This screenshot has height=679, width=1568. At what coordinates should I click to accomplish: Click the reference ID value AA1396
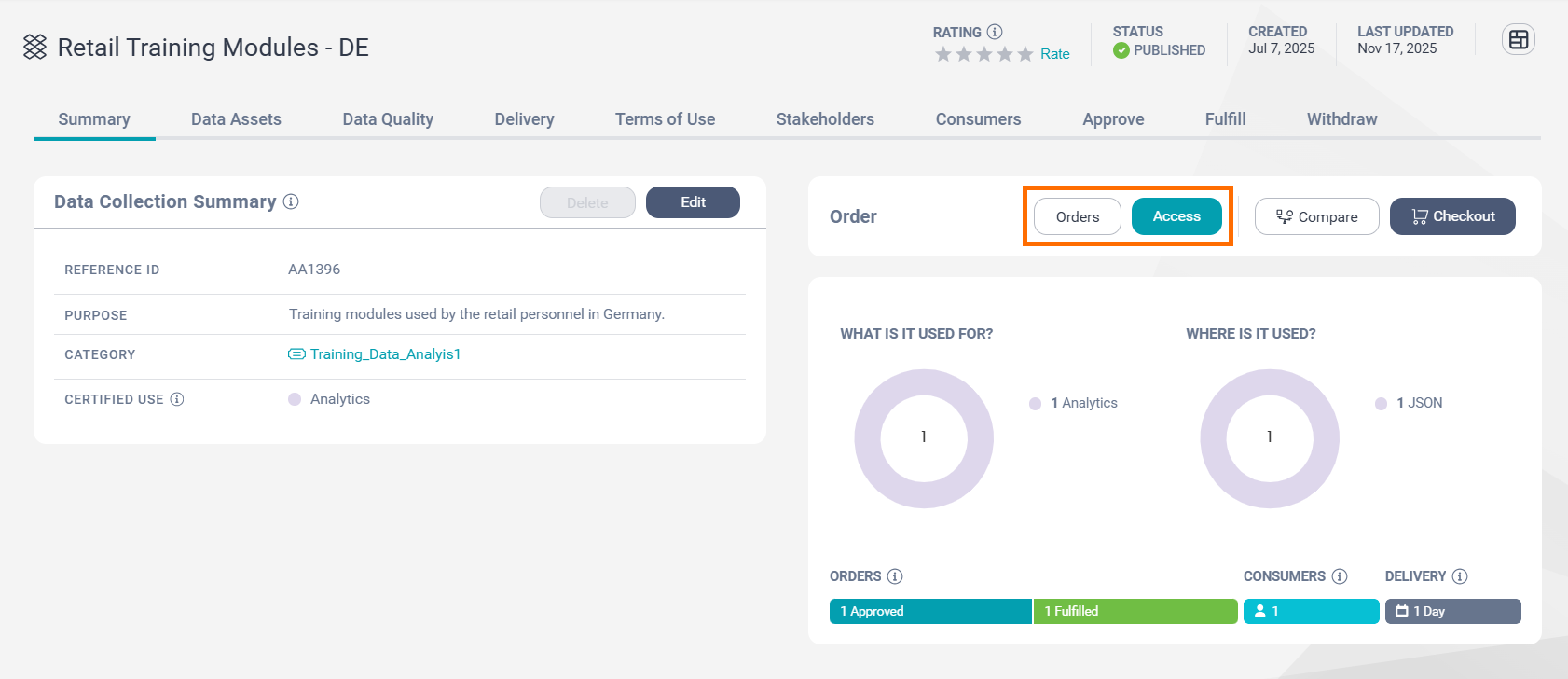coord(314,270)
